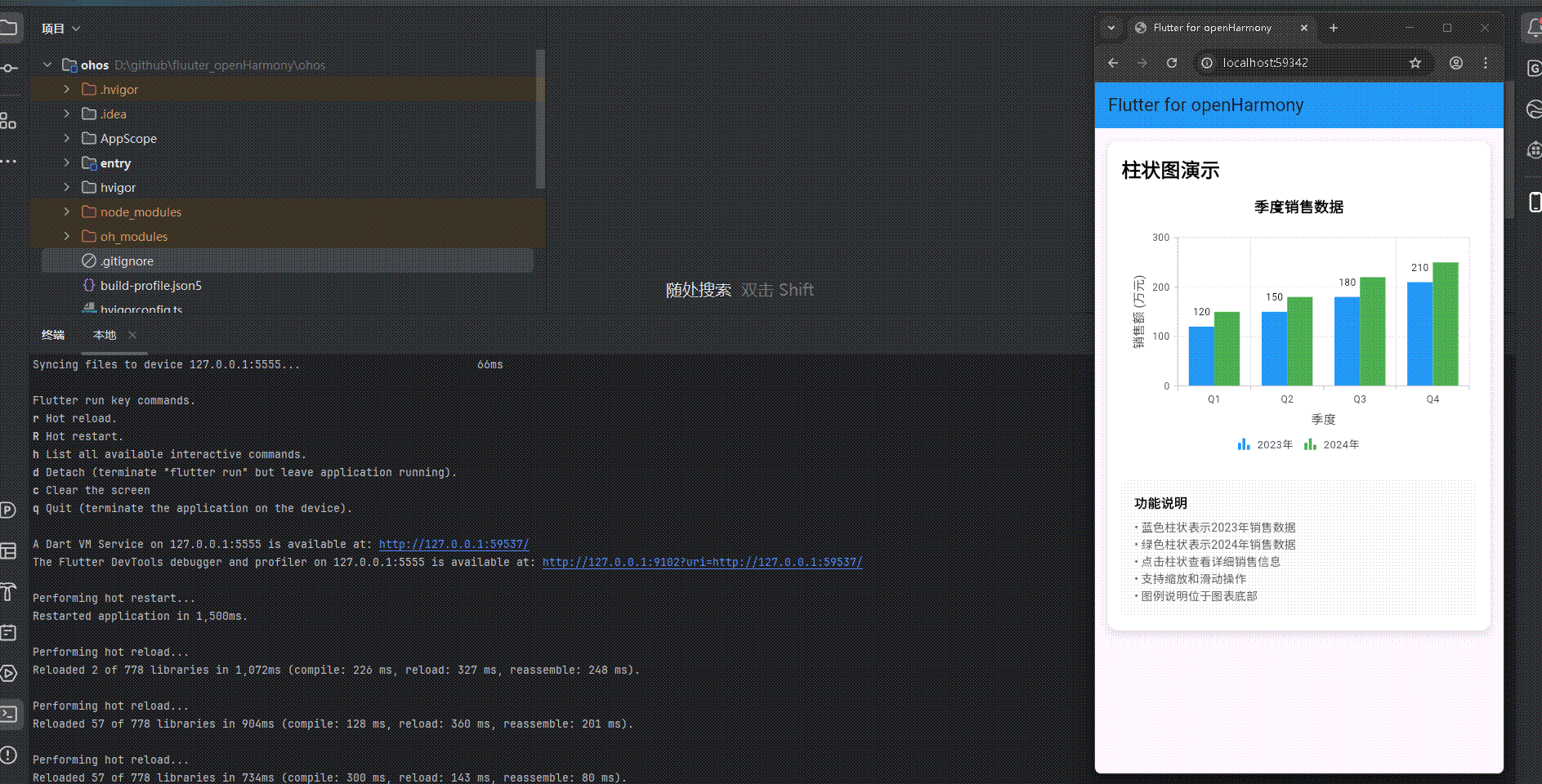Open the device manager phone icon
Image resolution: width=1542 pixels, height=784 pixels.
[1534, 202]
